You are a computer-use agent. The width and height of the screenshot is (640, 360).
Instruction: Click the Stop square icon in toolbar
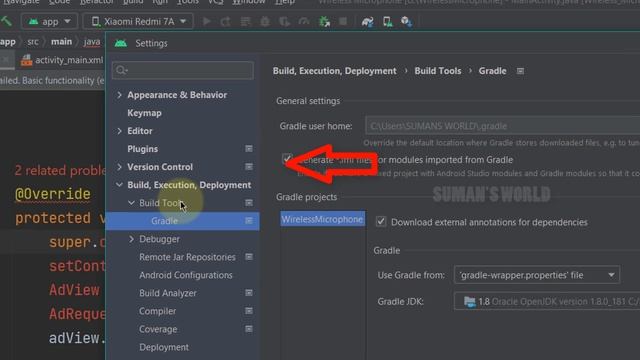[x=343, y=21]
